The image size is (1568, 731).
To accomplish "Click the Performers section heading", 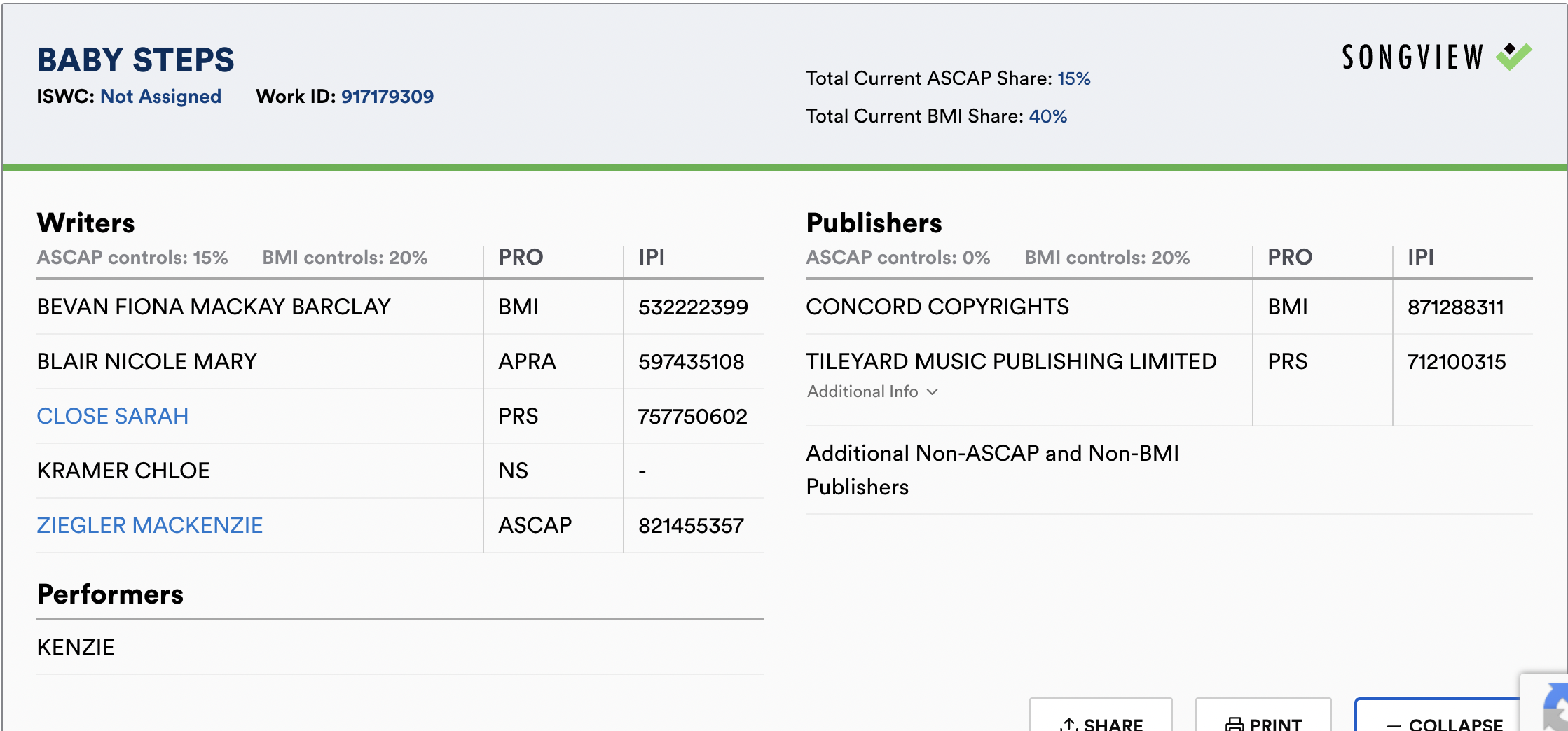I will [110, 594].
